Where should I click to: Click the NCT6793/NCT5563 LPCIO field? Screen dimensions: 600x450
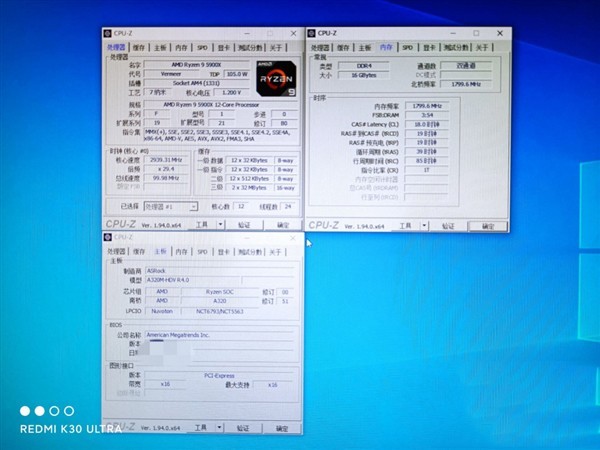coord(220,311)
